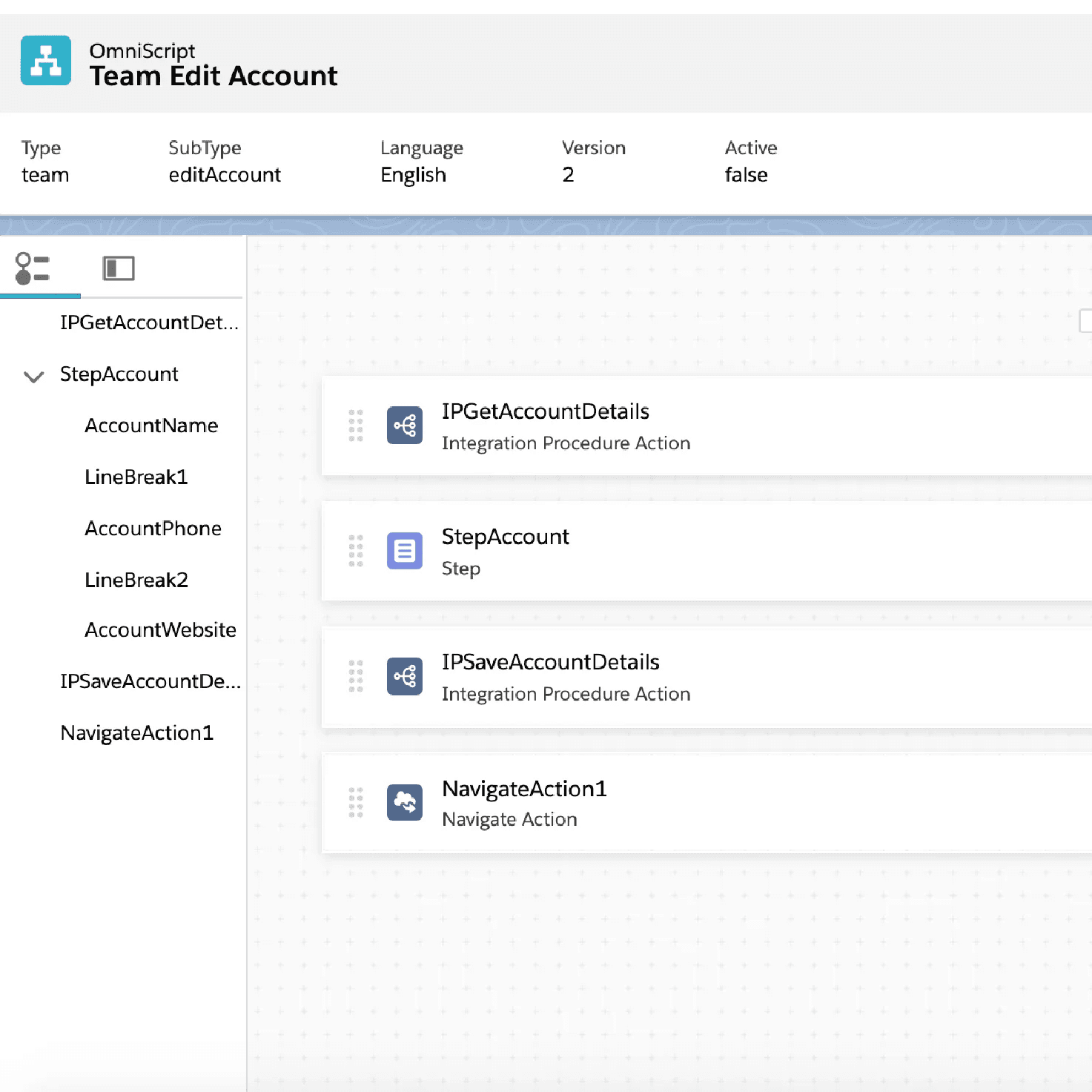Image resolution: width=1092 pixels, height=1092 pixels.
Task: Click the IPSaveAccountDetails integration procedure icon
Action: click(405, 676)
